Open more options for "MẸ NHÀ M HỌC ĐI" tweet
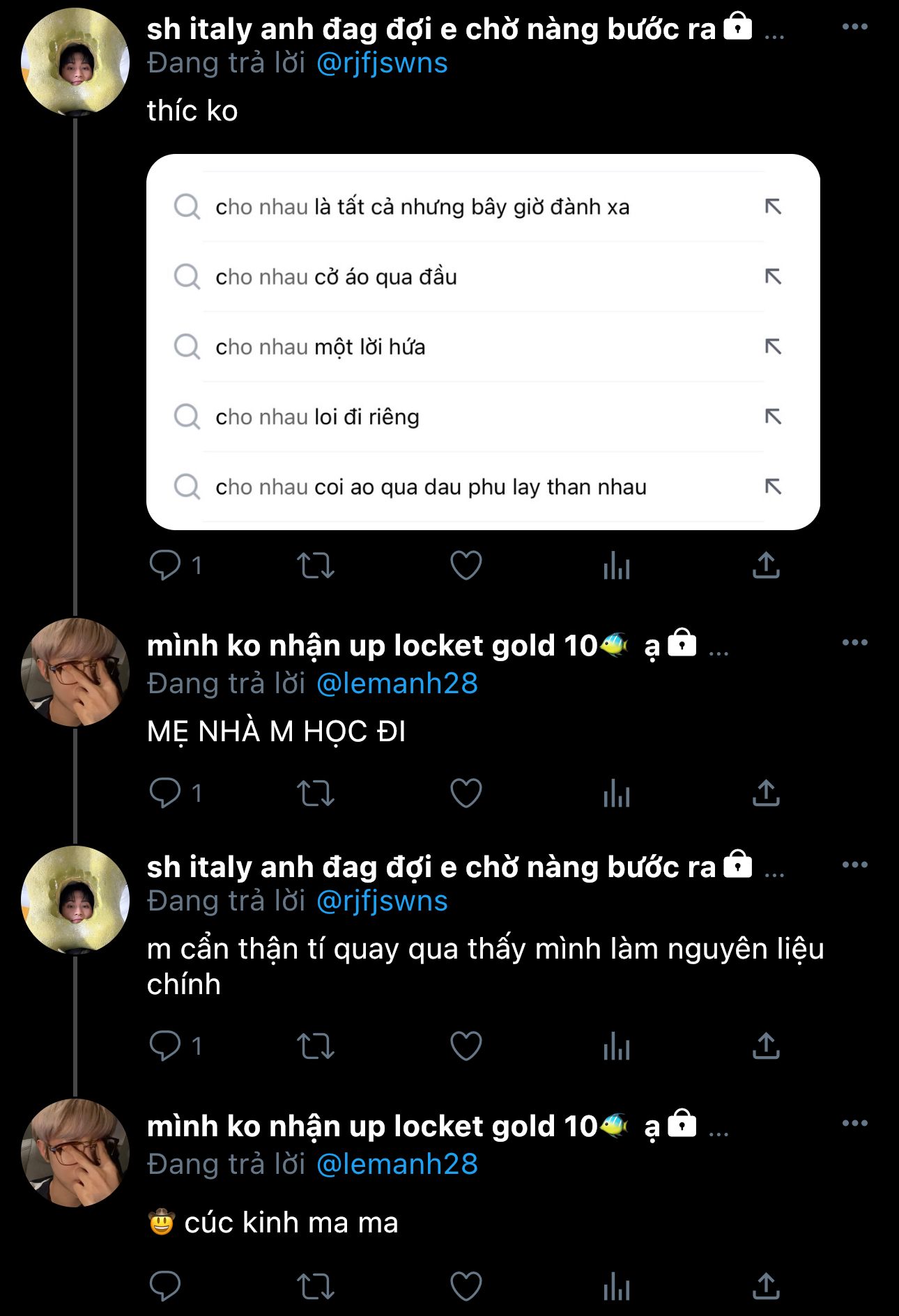The height and width of the screenshot is (1316, 899). (x=854, y=642)
